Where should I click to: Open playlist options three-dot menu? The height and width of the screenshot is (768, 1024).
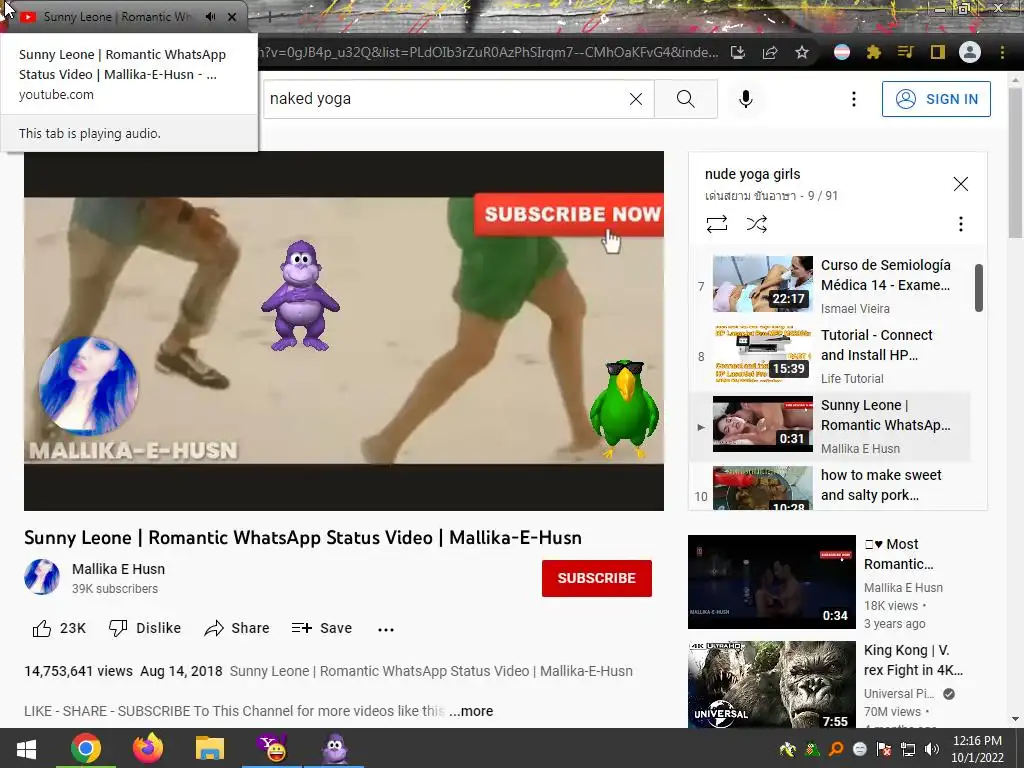pos(961,224)
